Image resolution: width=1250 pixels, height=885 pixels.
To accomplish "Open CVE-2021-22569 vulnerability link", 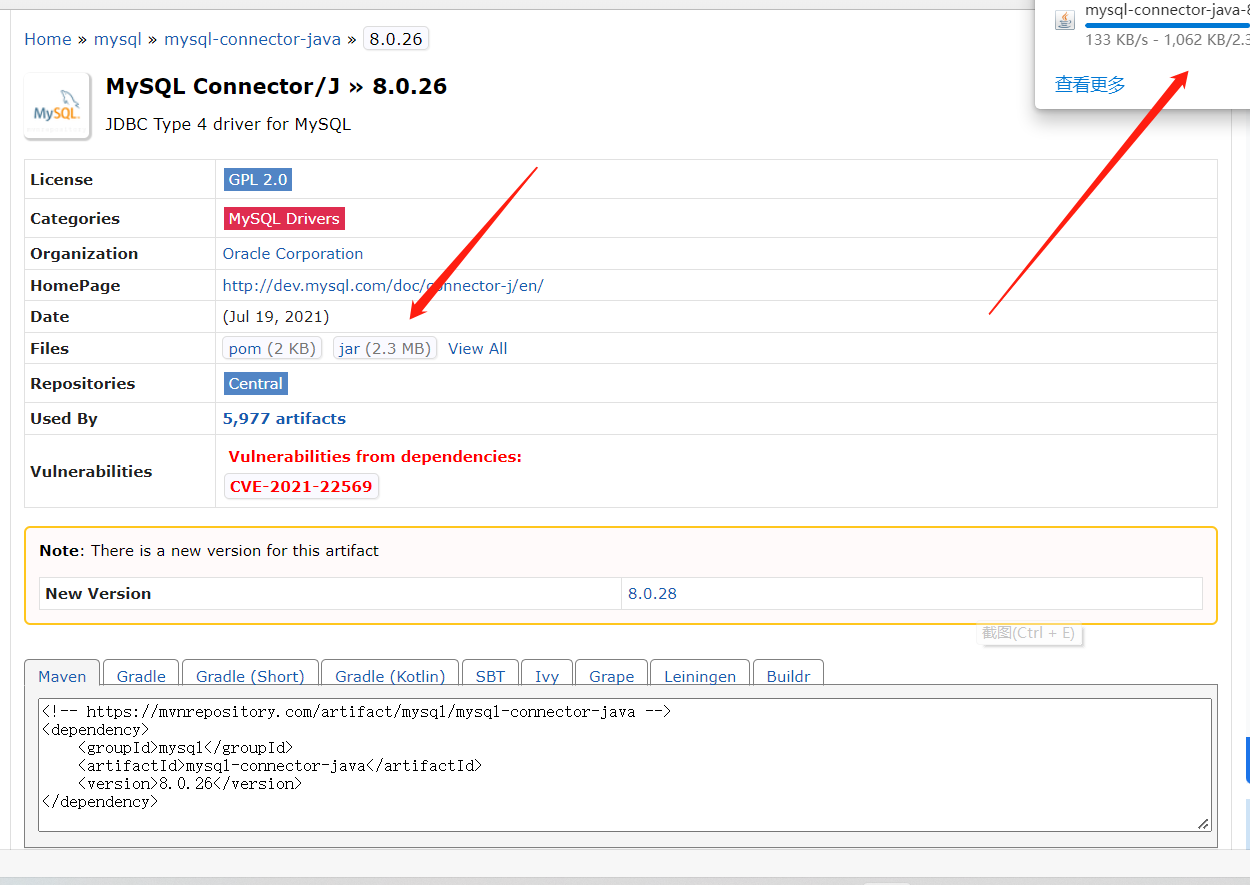I will (301, 487).
